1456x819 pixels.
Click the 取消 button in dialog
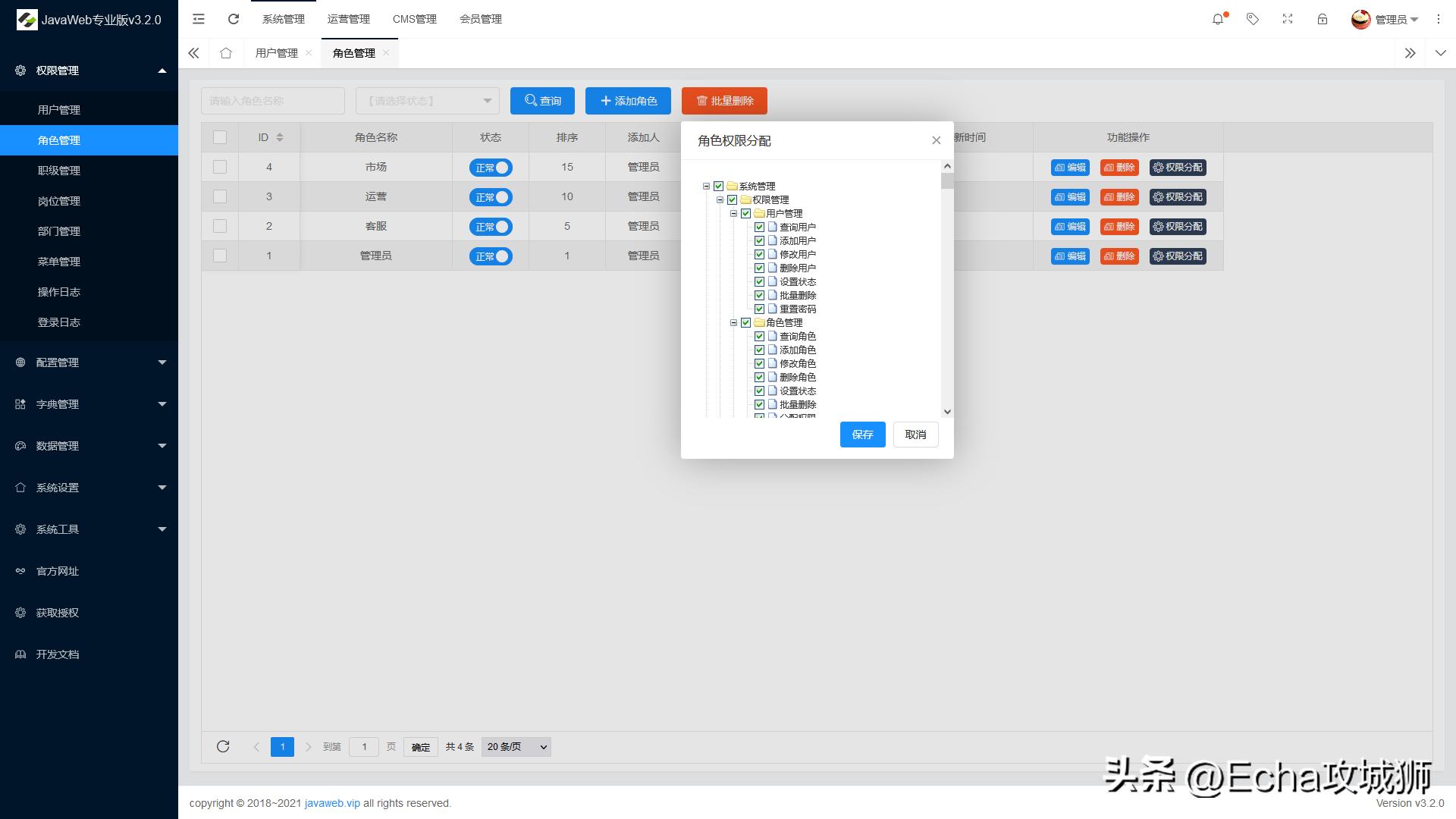point(915,435)
